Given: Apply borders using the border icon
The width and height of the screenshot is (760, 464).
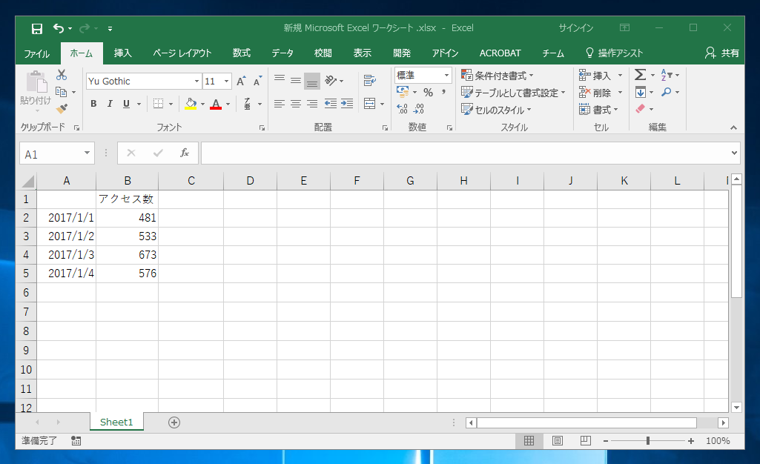Looking at the screenshot, I should pos(158,103).
